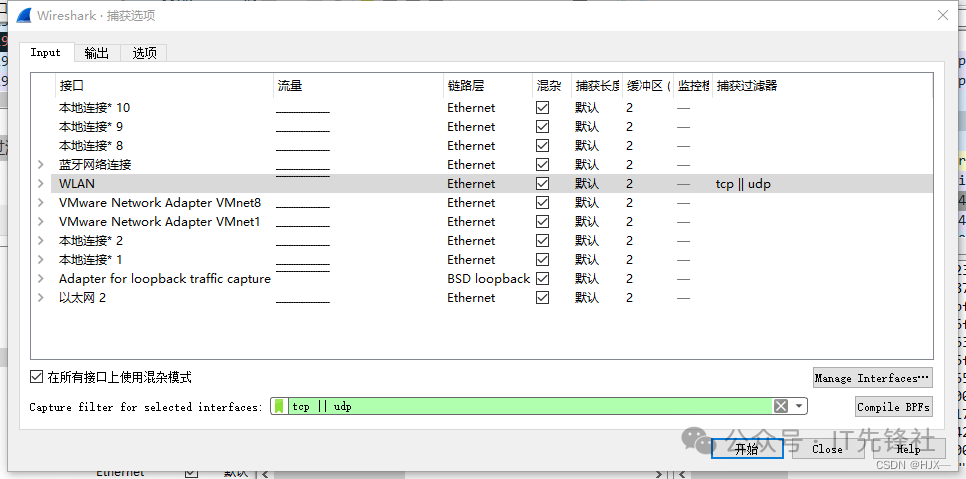Switch to the 输出 tab
This screenshot has width=966, height=479.
click(97, 53)
